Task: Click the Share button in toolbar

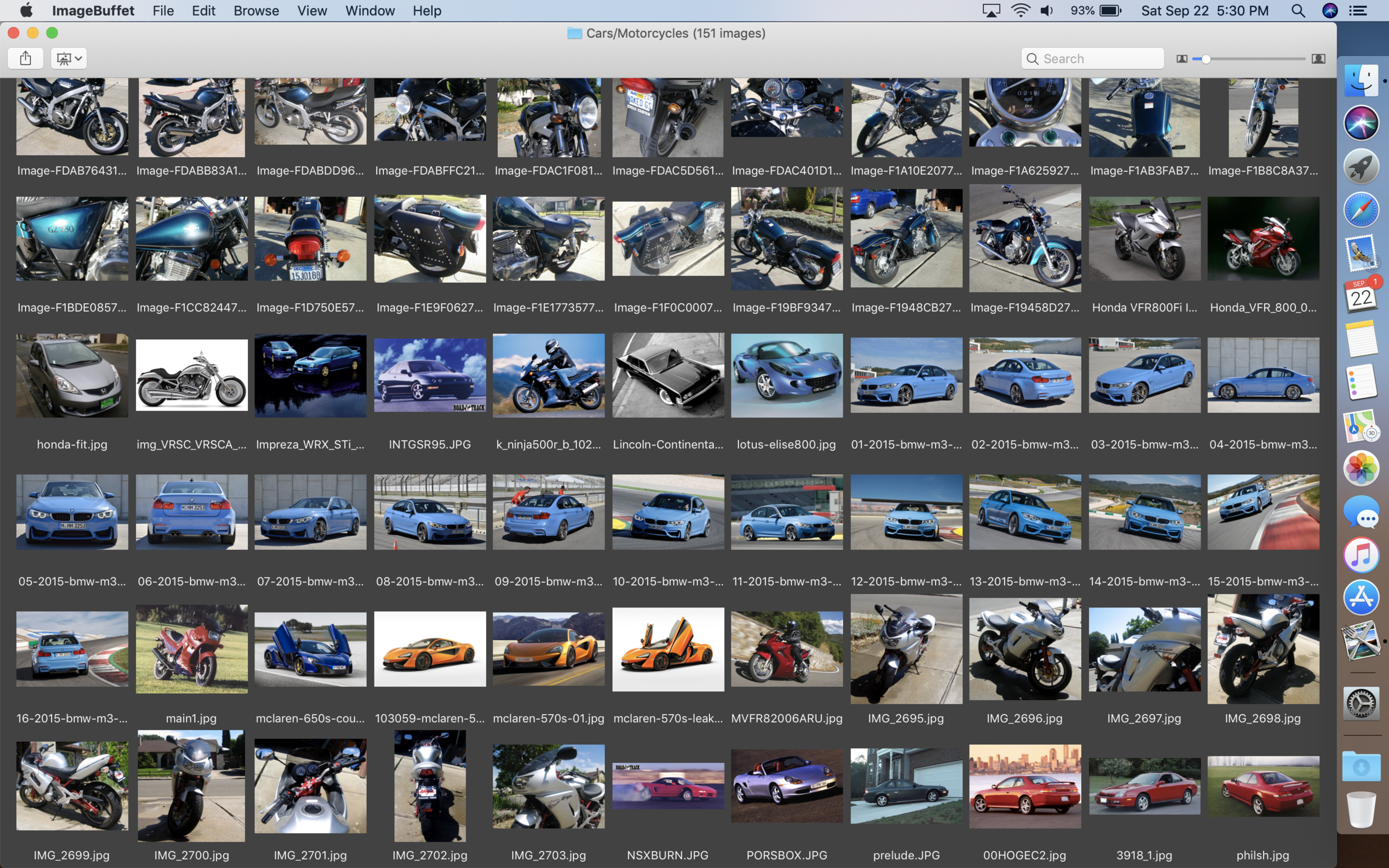Action: (25, 58)
